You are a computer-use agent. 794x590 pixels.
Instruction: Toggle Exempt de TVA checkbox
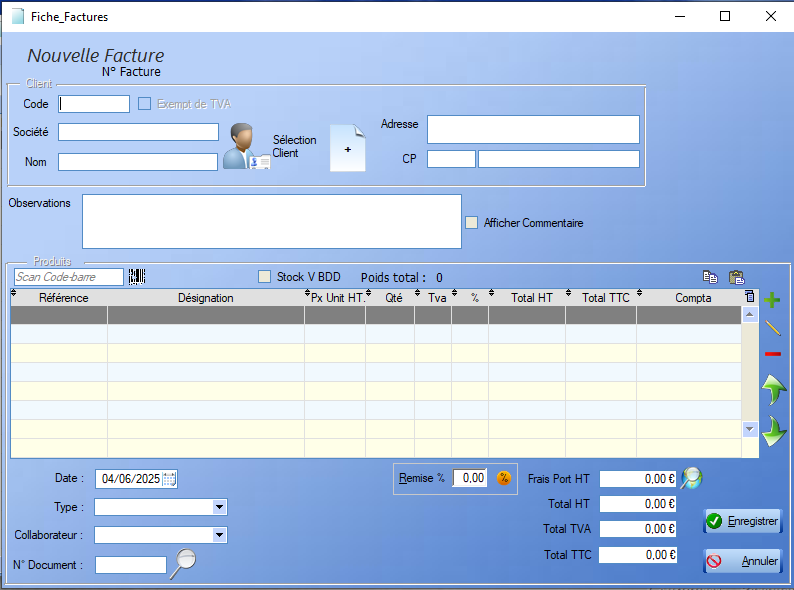[x=145, y=104]
